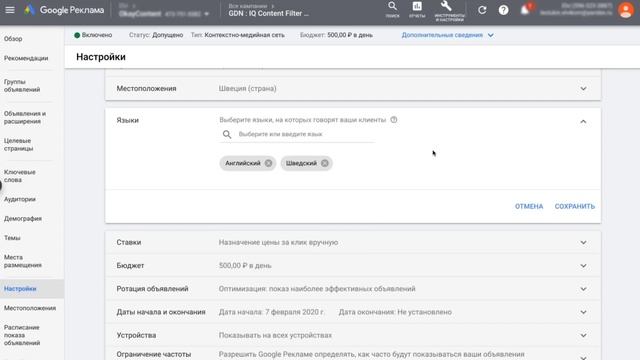The height and width of the screenshot is (360, 640).
Task: Click the Настройки page heading
Action: tap(101, 57)
